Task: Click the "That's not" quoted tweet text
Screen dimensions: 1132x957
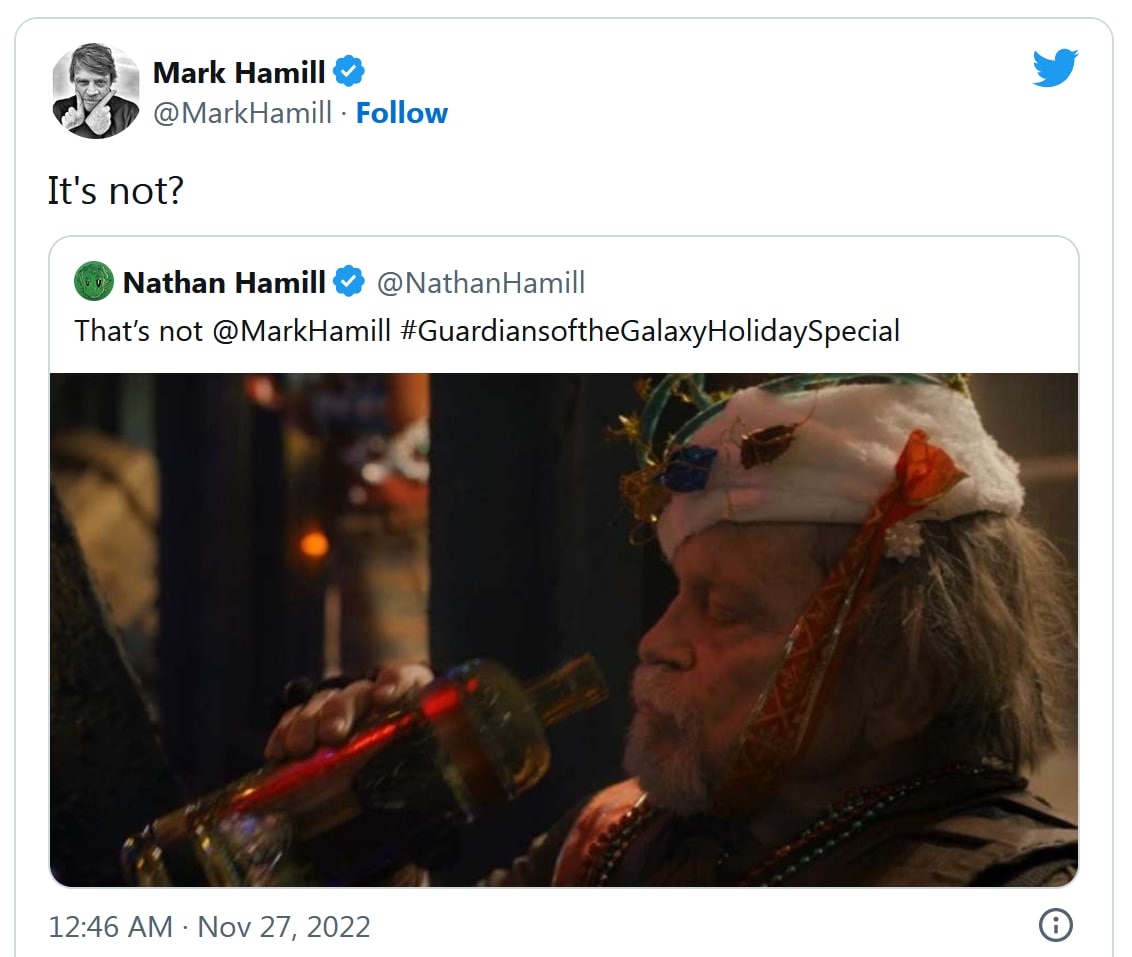Action: click(x=139, y=331)
